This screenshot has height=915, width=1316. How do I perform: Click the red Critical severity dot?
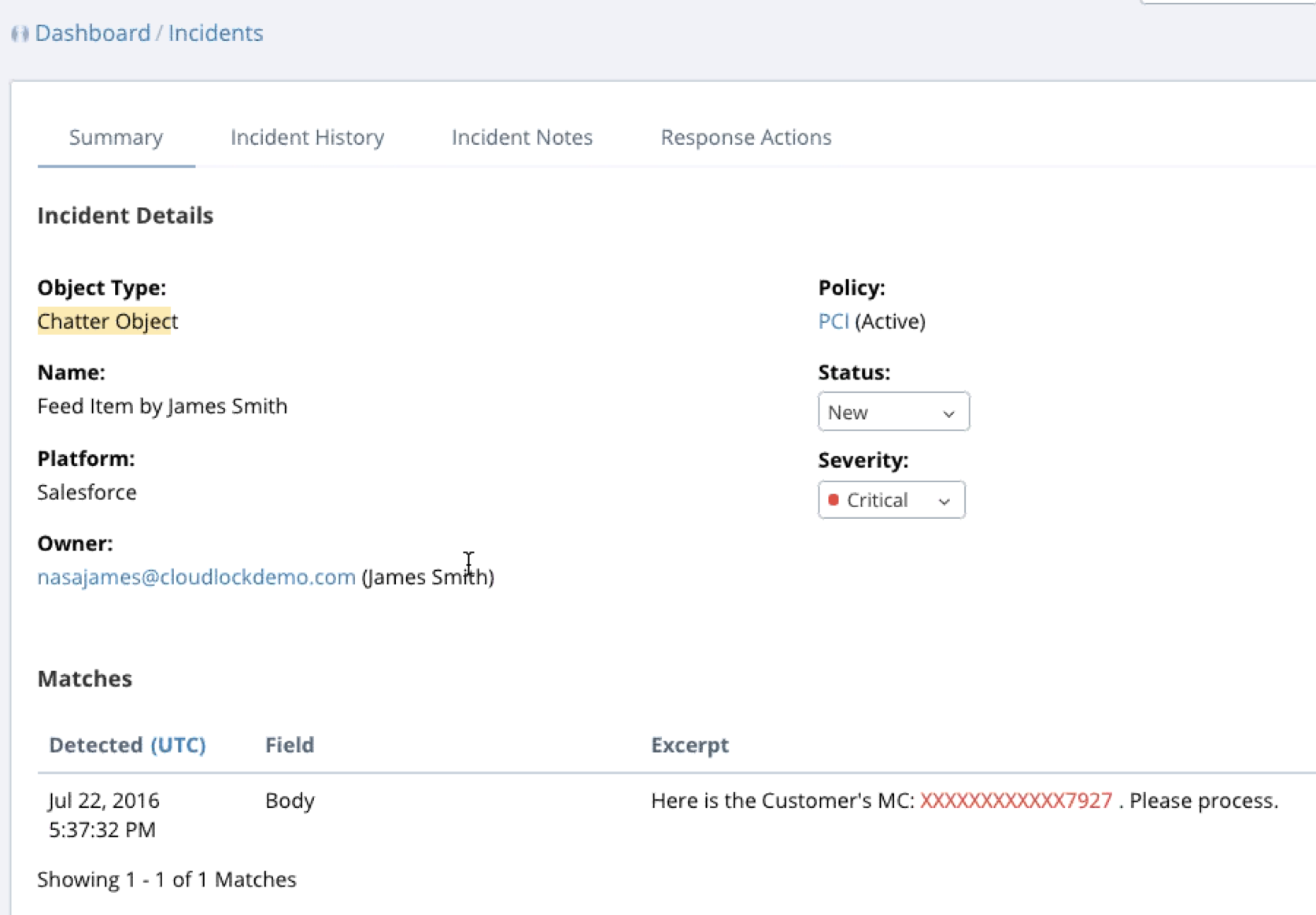pyautogui.click(x=834, y=500)
